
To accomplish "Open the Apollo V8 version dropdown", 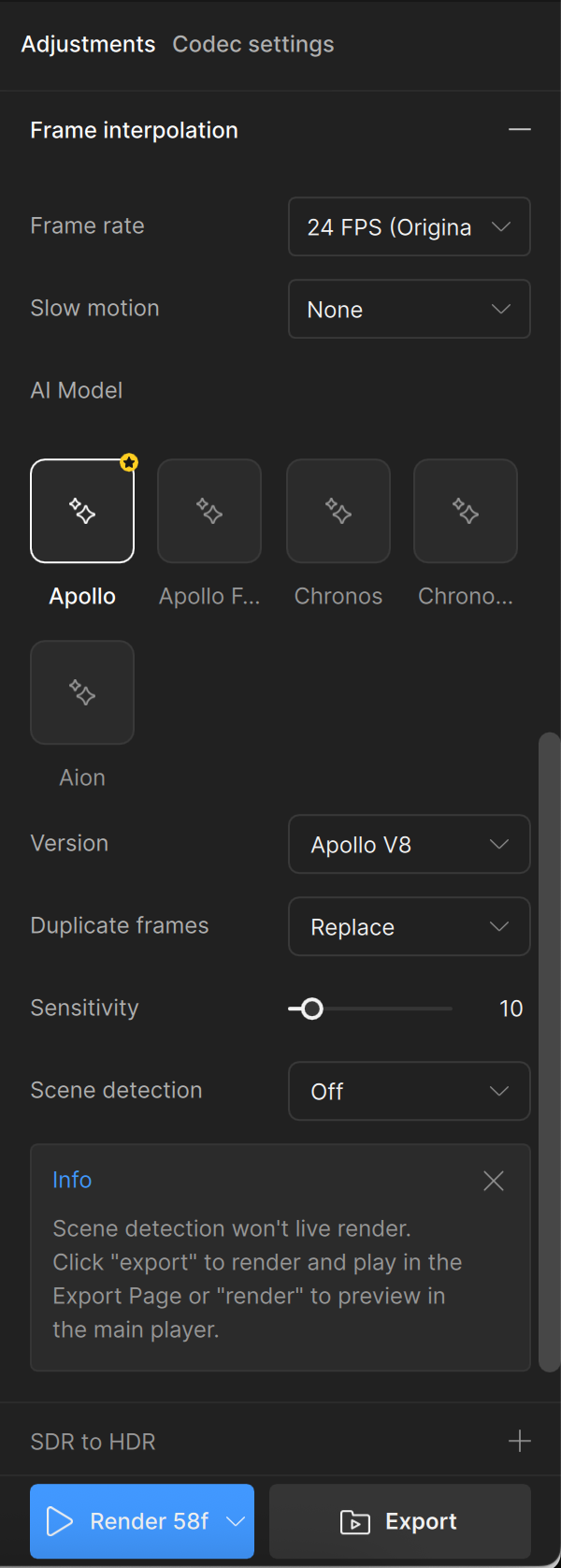I will pos(410,844).
